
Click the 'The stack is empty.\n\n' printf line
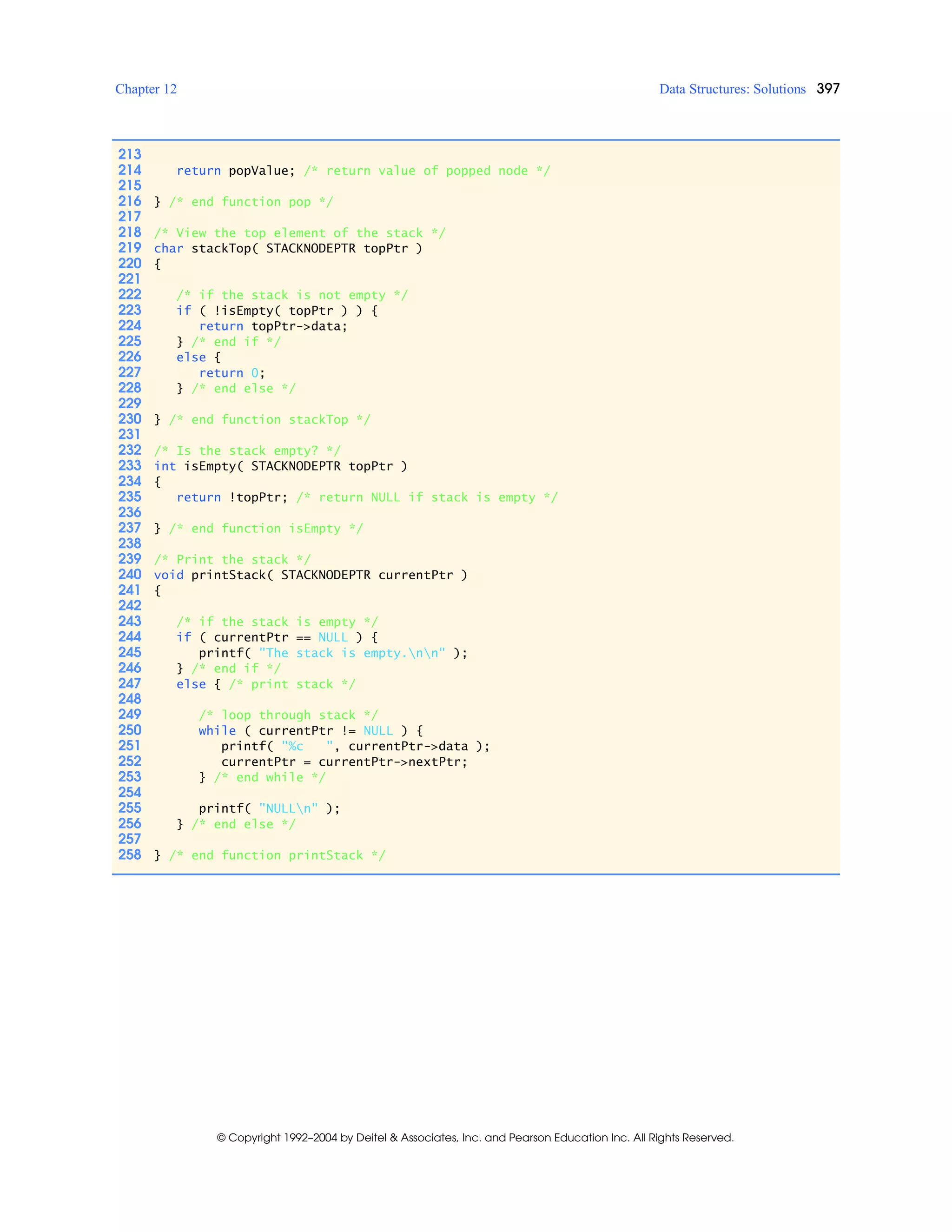pyautogui.click(x=333, y=653)
